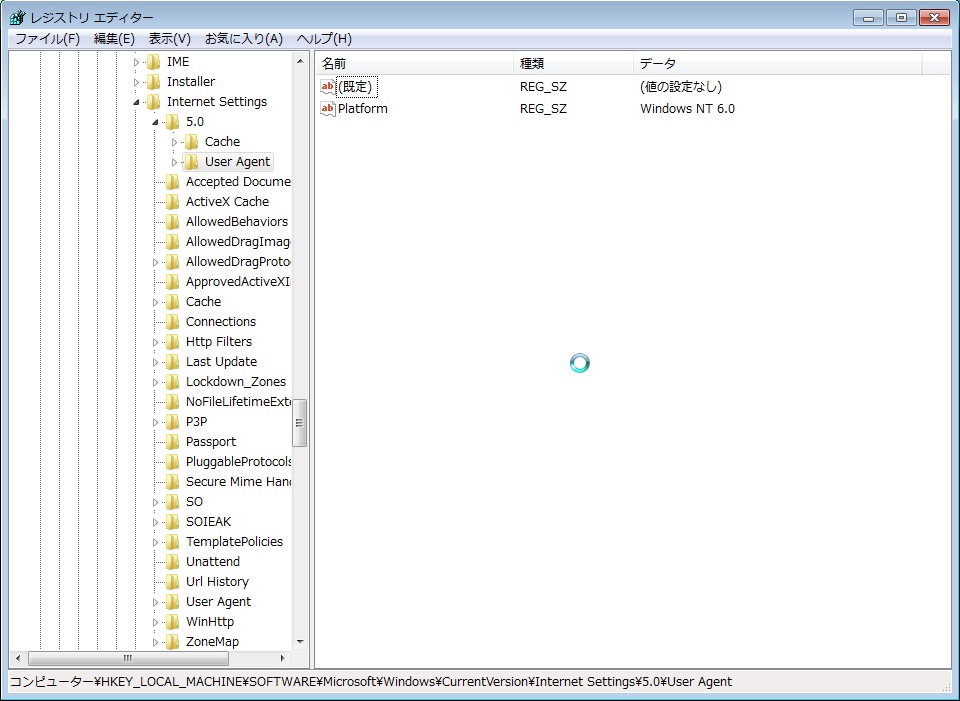Click the tree horizontal scroll left arrow
Image resolution: width=960 pixels, height=701 pixels.
(x=18, y=658)
